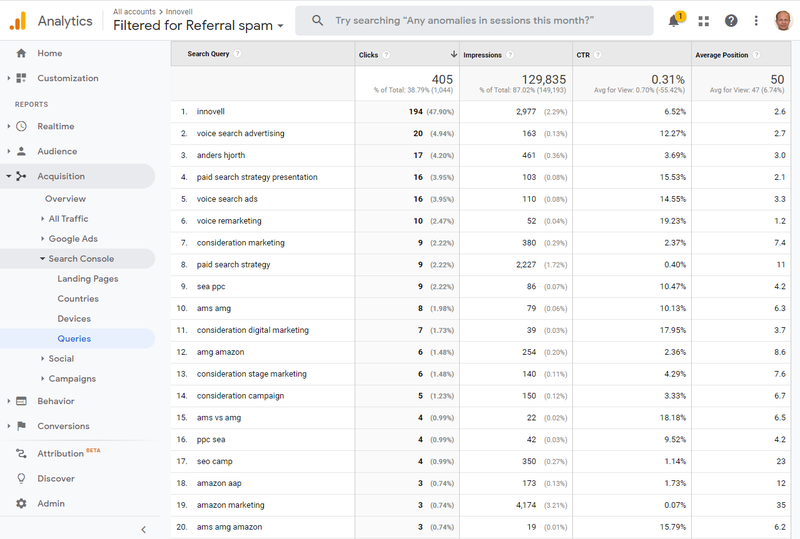
Task: Click the 'anders hjorth' query
Action: (x=221, y=155)
